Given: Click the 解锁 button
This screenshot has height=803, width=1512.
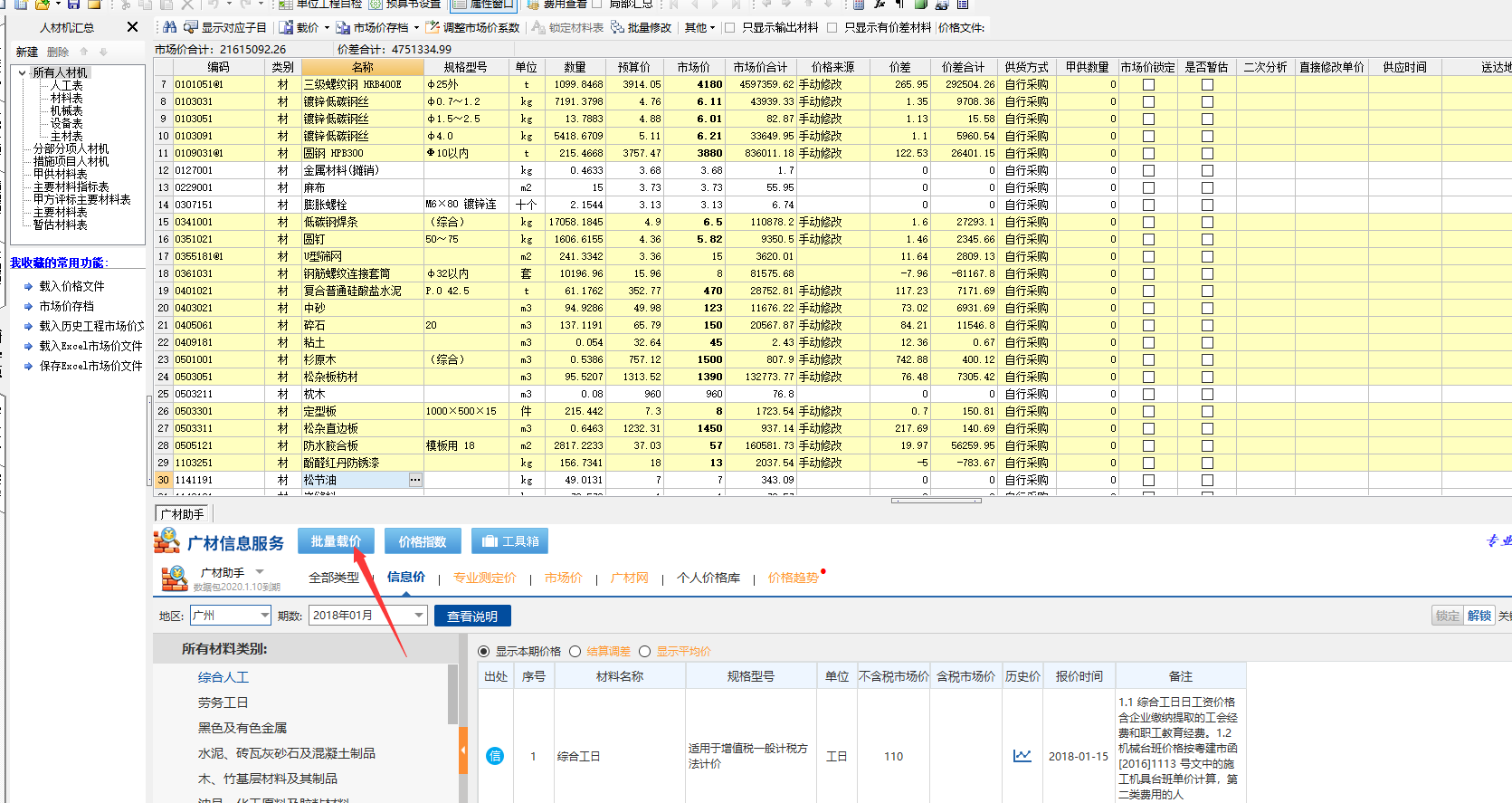Looking at the screenshot, I should [x=1479, y=616].
